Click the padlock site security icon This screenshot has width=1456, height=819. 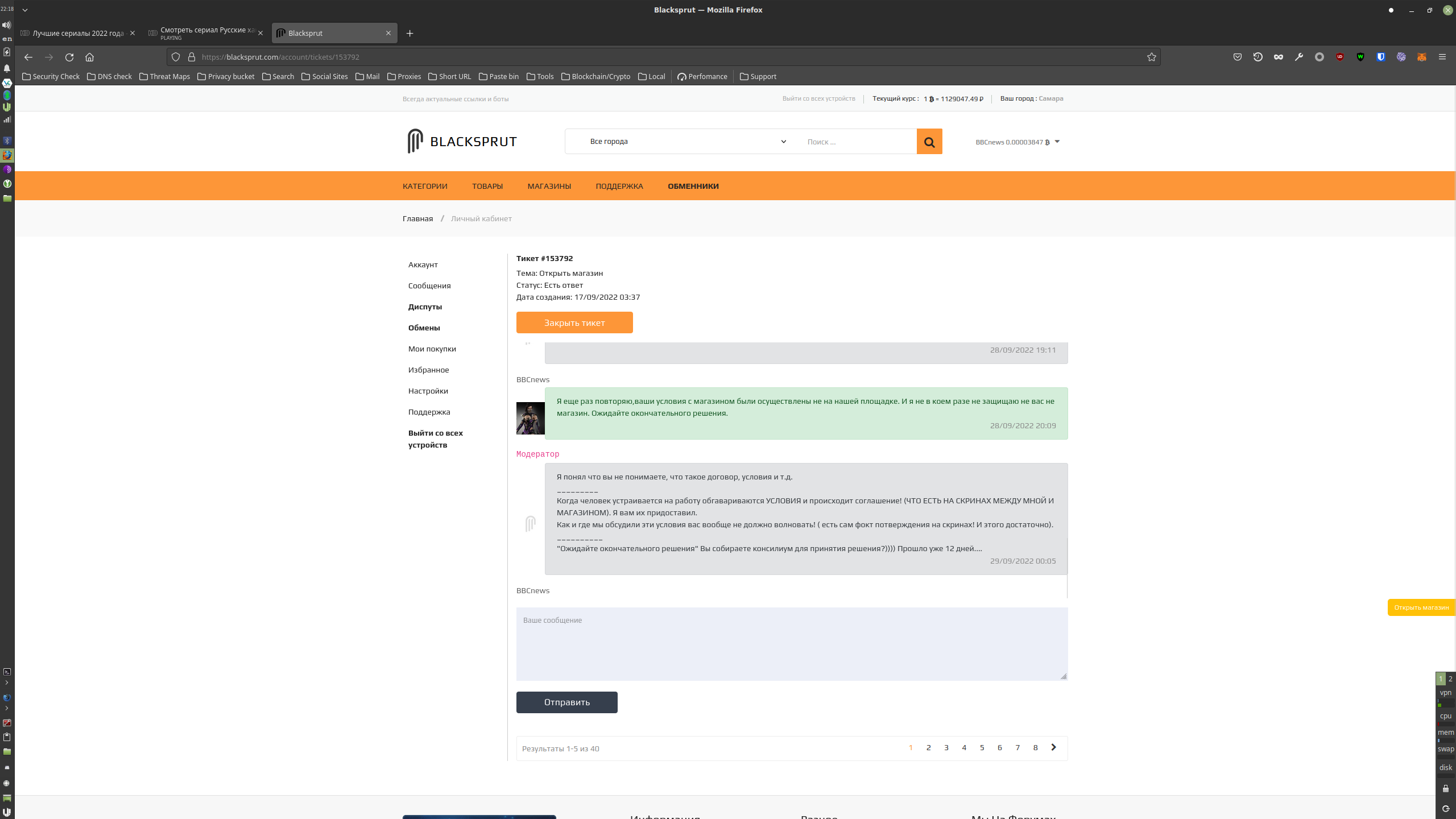point(192,57)
